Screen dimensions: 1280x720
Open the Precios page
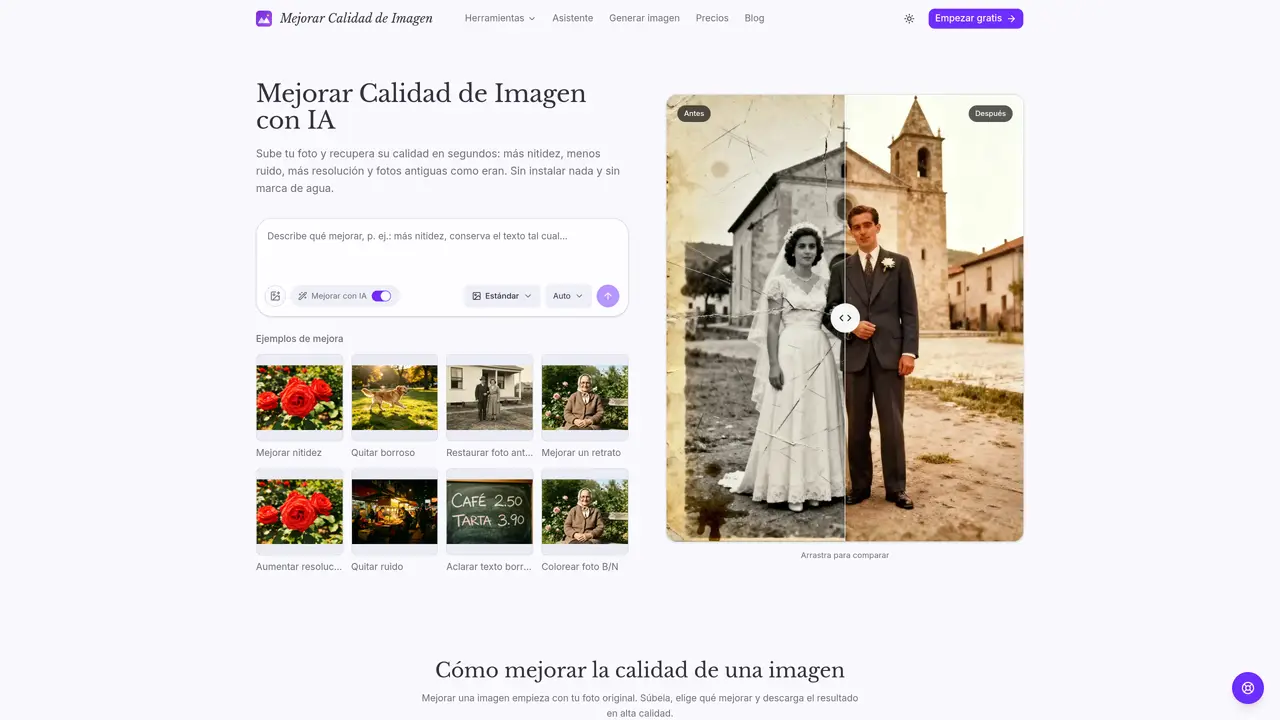[712, 18]
